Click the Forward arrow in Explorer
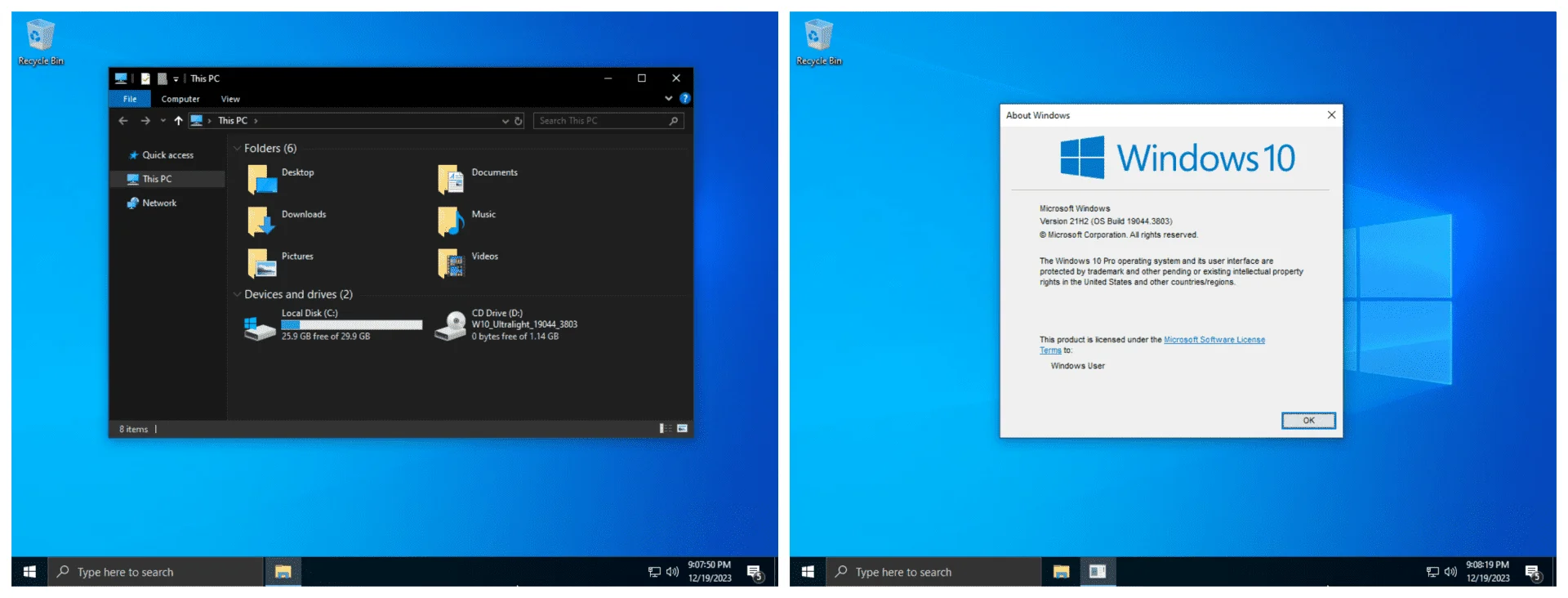Image resolution: width=1568 pixels, height=598 pixels. coord(145,121)
